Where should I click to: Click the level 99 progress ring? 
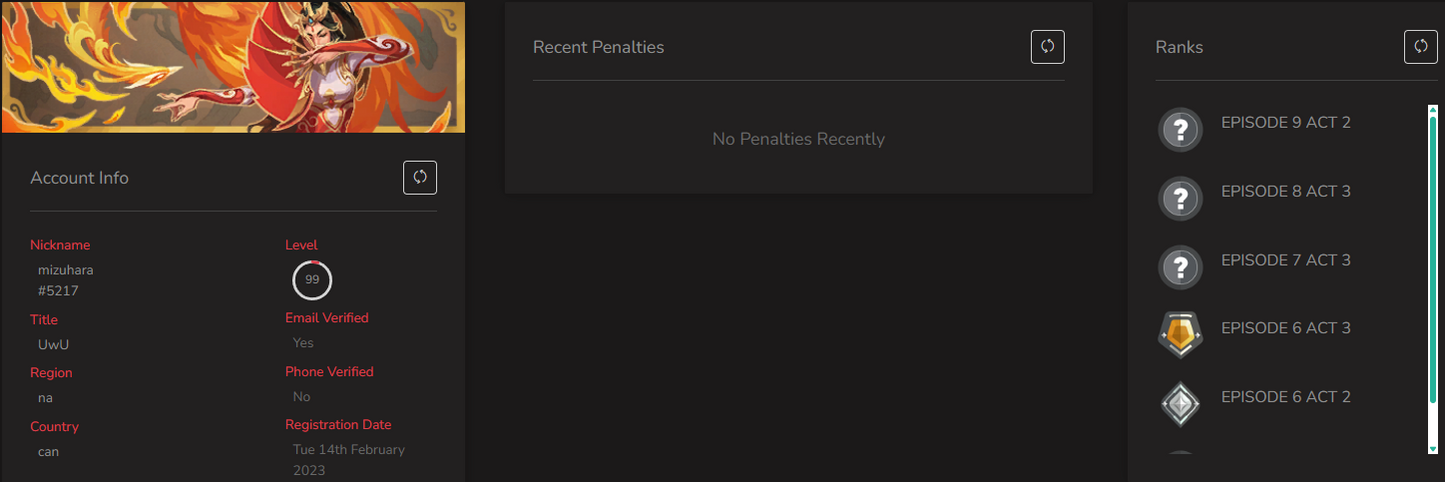312,280
